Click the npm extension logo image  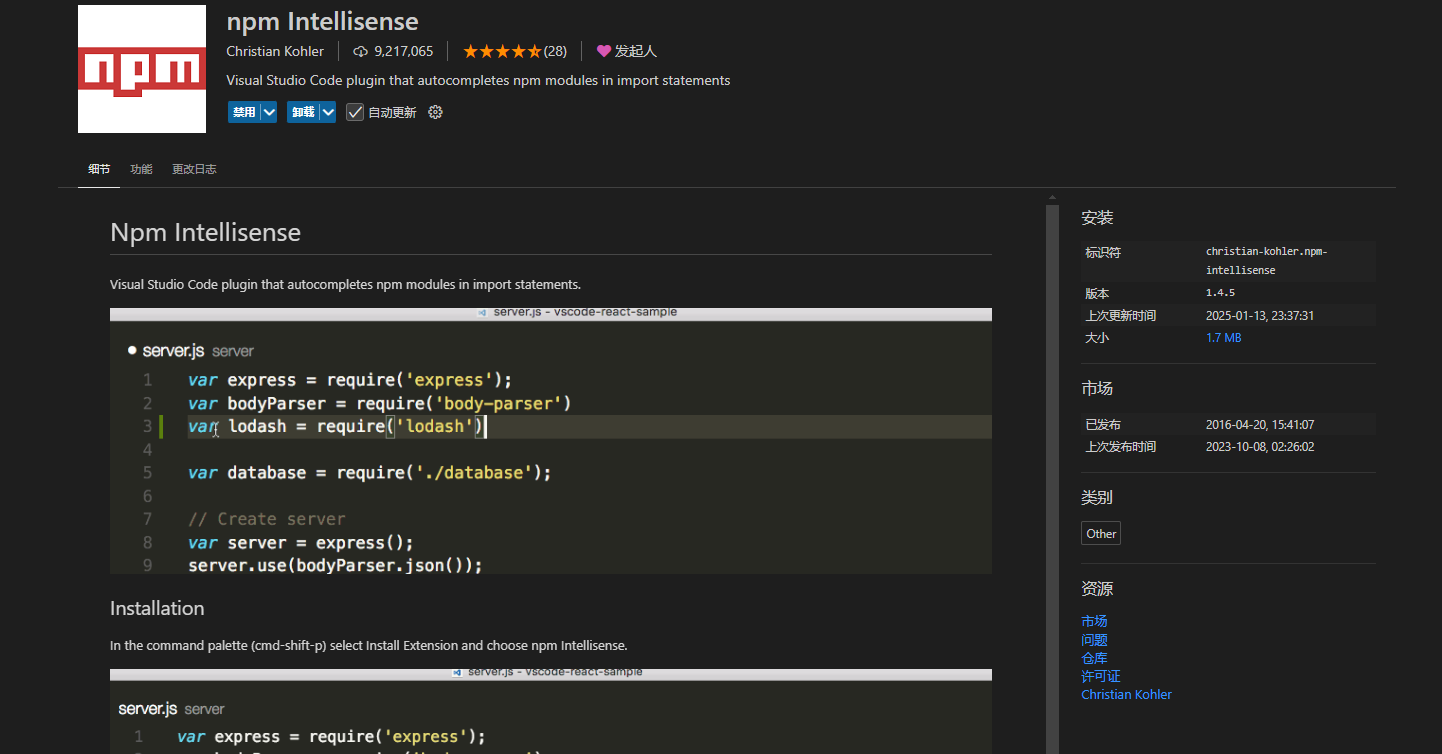142,69
